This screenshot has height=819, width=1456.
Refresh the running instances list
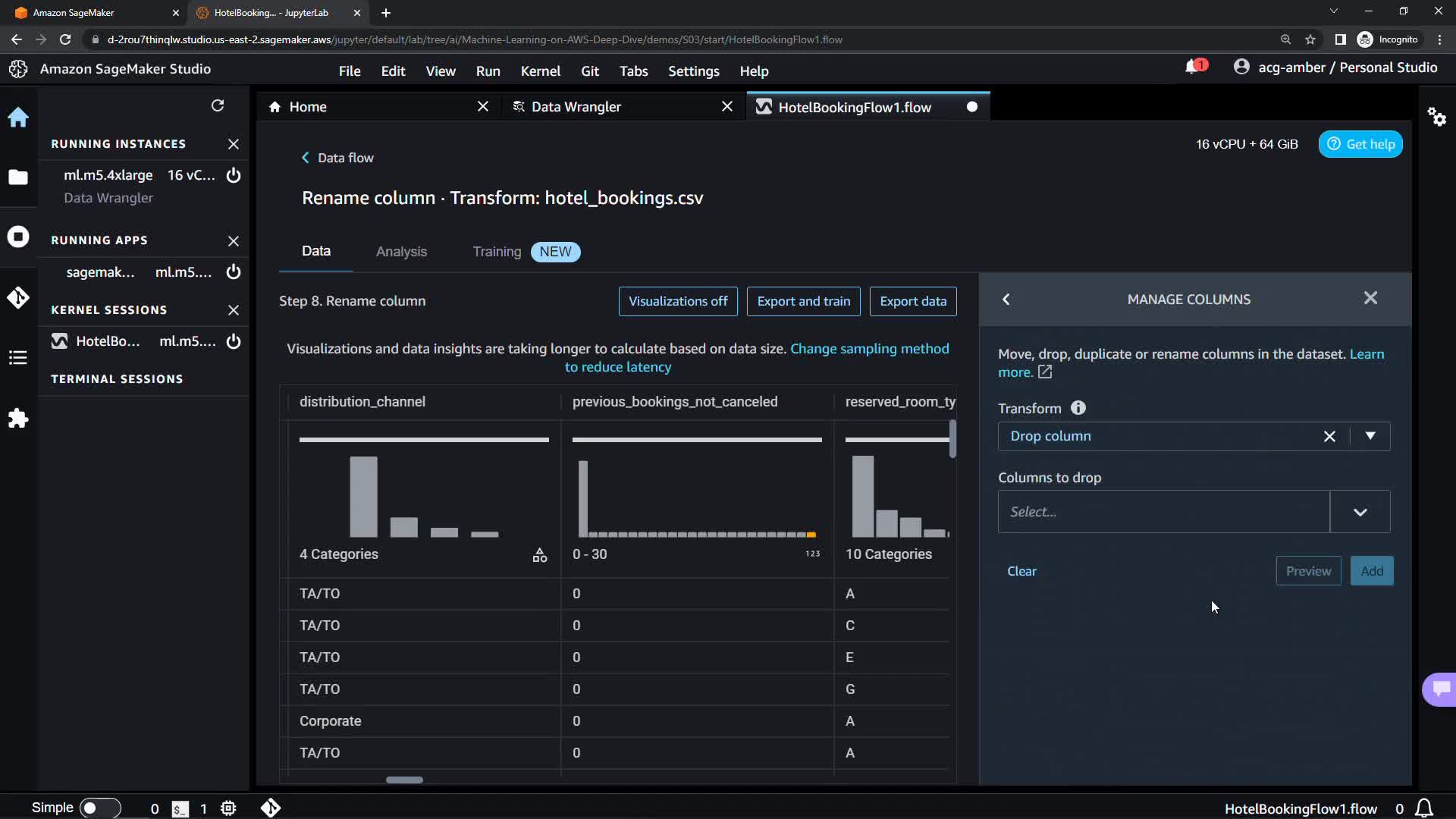[x=218, y=105]
